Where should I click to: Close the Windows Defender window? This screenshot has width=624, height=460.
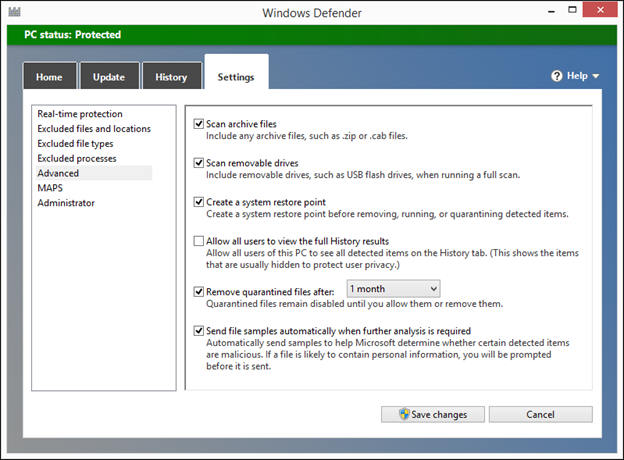(600, 10)
